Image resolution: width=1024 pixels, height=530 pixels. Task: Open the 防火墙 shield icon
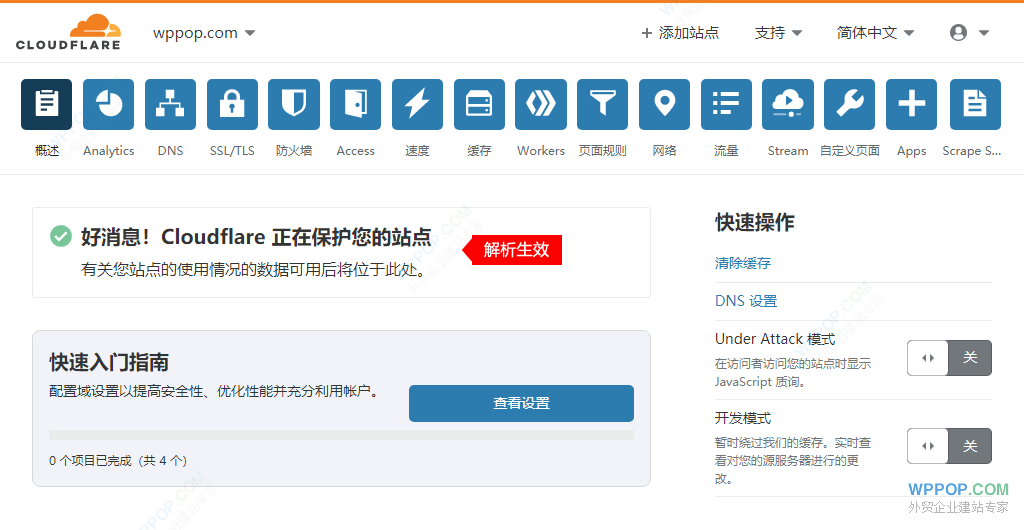294,104
